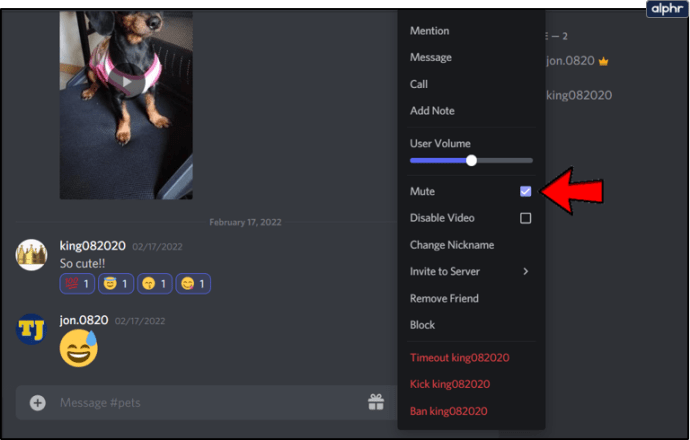The image size is (690, 440).
Task: Click the sweating laugh emoji message
Action: pos(79,348)
